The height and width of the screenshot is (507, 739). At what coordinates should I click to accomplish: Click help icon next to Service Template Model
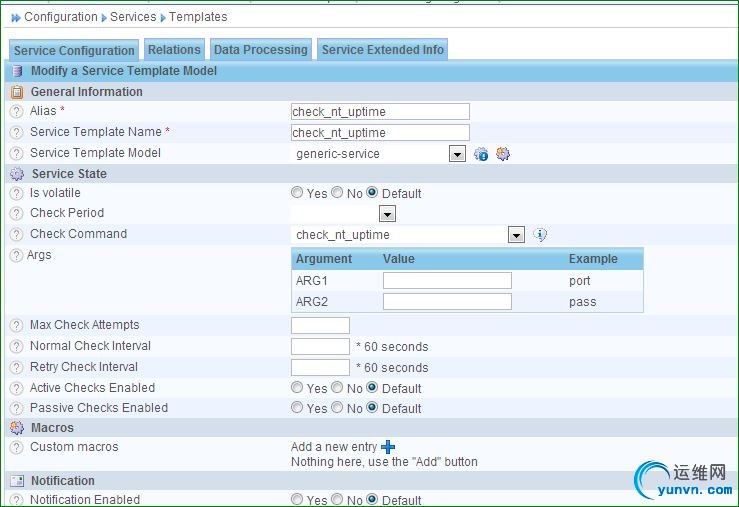coord(16,153)
